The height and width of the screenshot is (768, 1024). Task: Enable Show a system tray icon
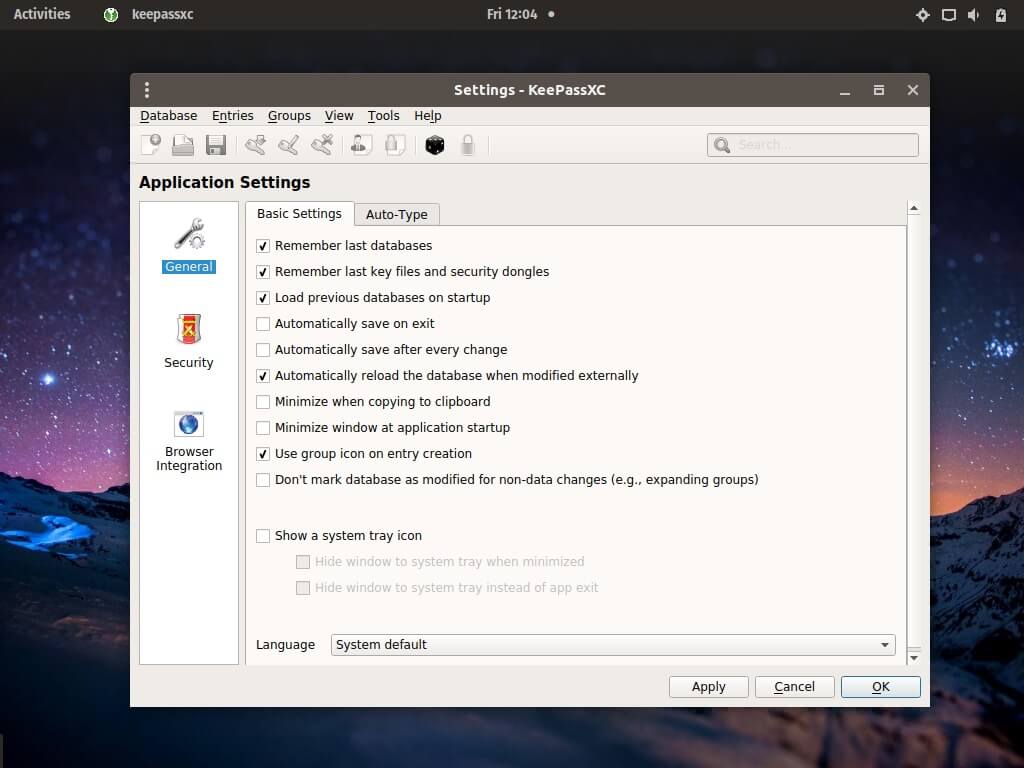click(263, 536)
